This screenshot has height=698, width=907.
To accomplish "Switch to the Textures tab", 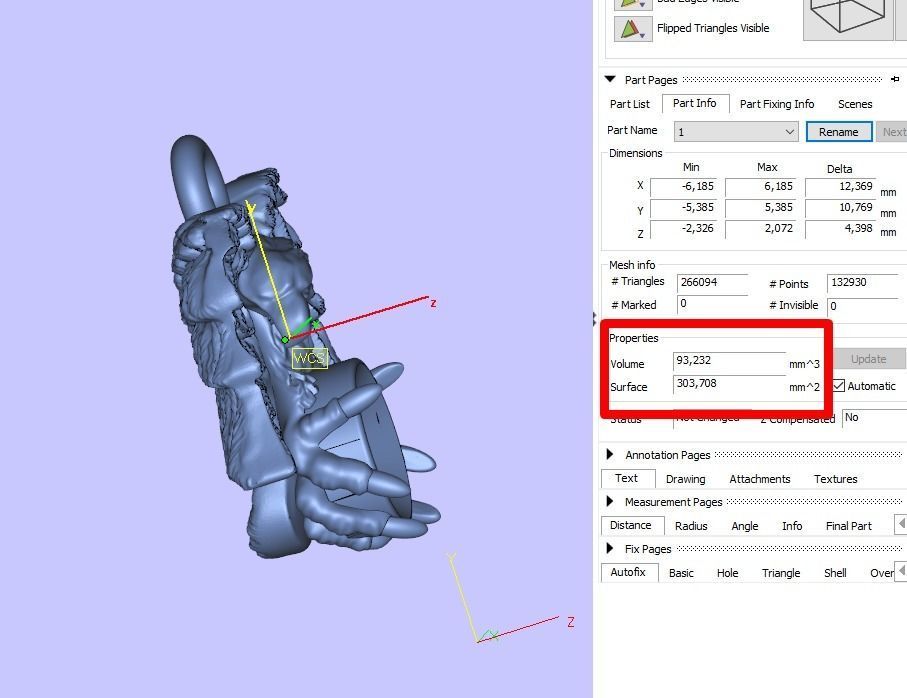I will coord(835,479).
